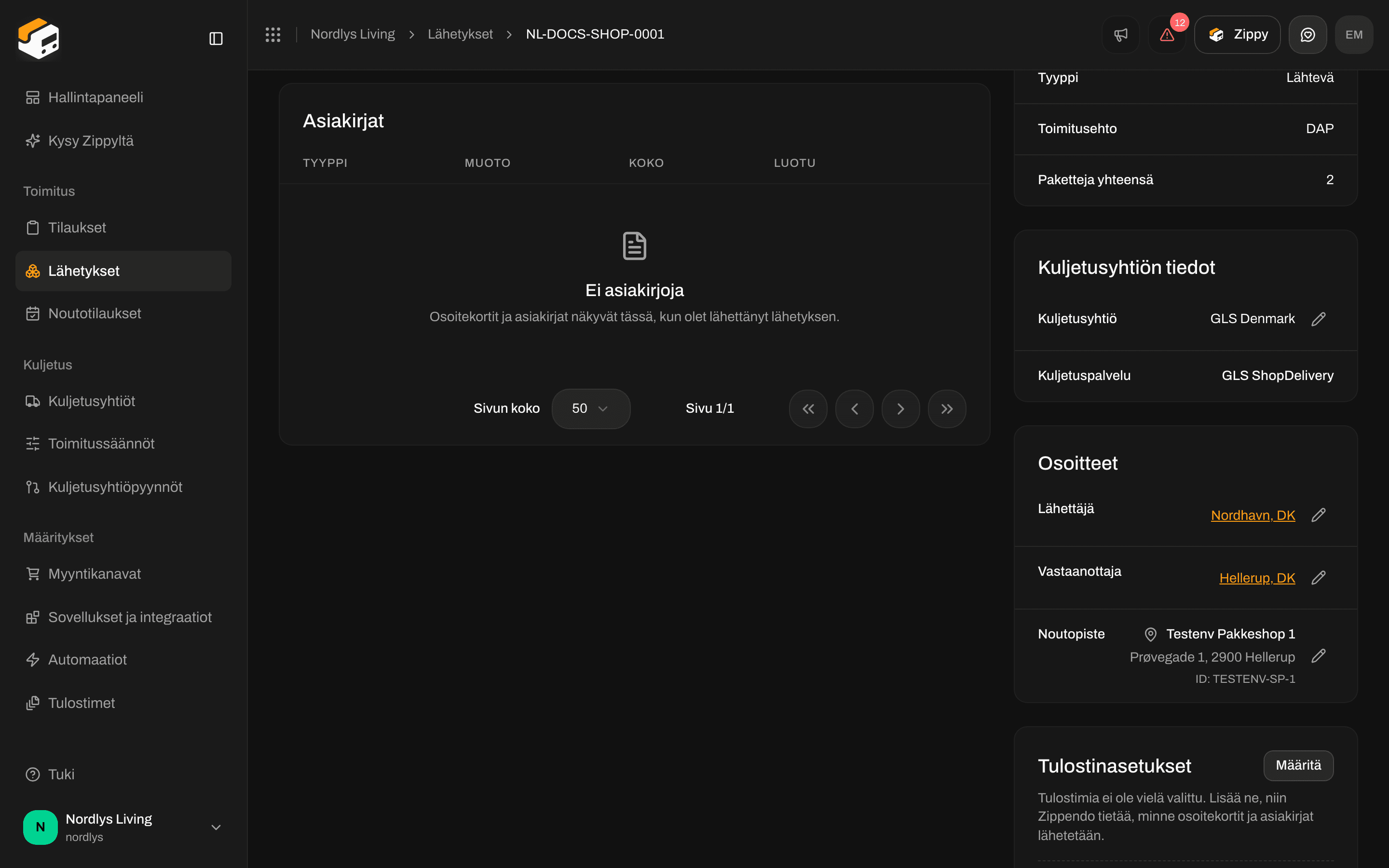Edit the Kuljetusyhtiö GLS Denmark pencil

click(1319, 319)
